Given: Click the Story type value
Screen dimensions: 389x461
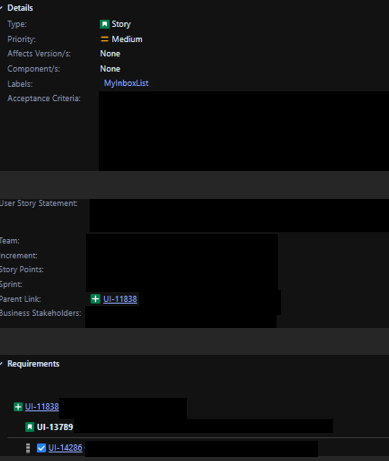Looking at the screenshot, I should click(x=121, y=24).
